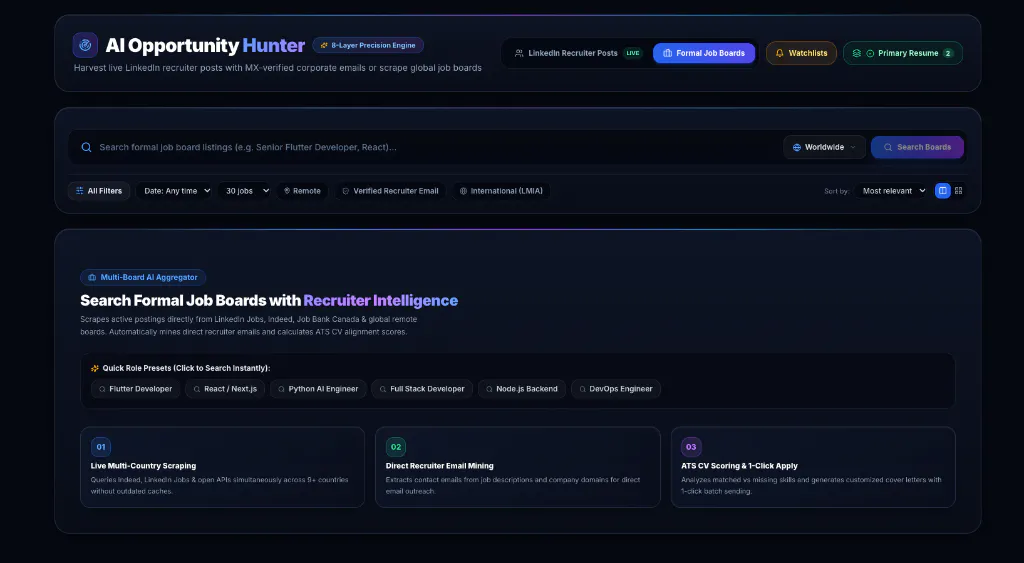Click the number 2 badge in Primary Resume
Viewport: 1024px width, 563px height.
pos(948,53)
